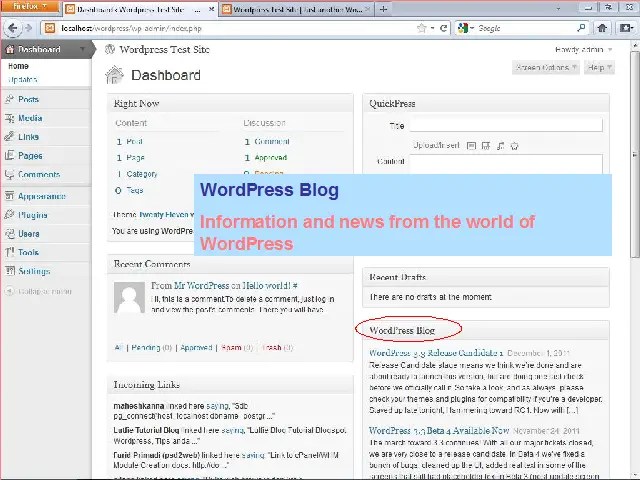The image size is (640, 480).
Task: Click QuickPress add image icon
Action: click(471, 146)
